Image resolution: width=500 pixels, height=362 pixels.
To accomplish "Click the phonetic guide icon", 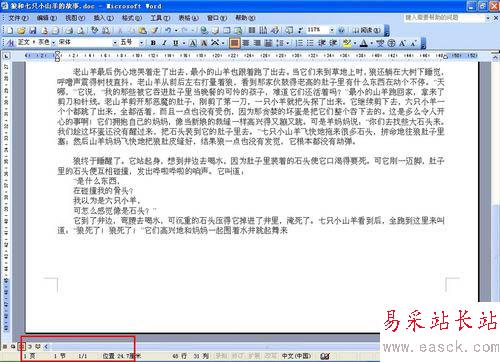I will [x=380, y=43].
